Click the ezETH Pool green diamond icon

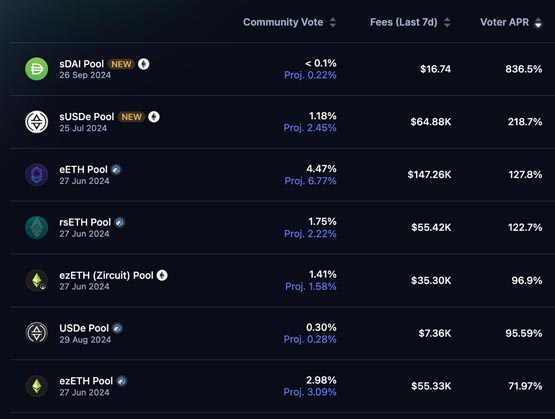(x=36, y=386)
